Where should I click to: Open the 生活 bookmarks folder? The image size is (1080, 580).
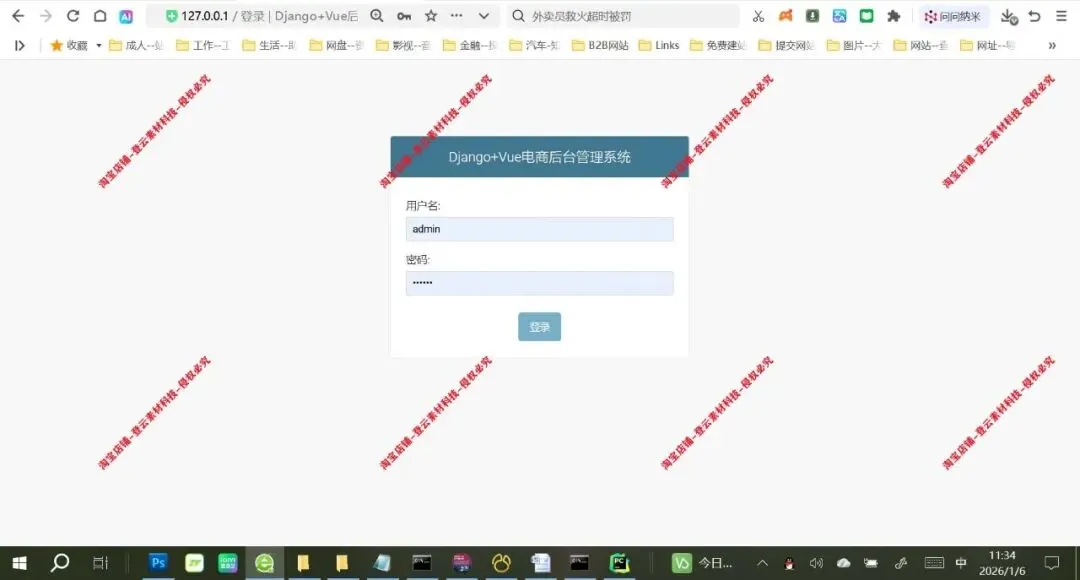269,45
